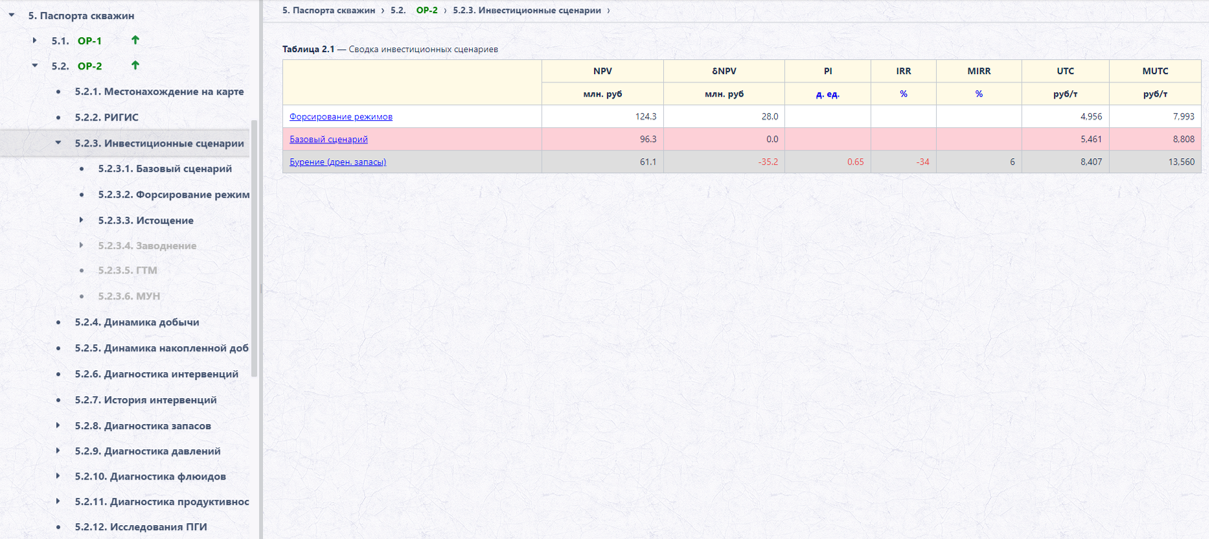Viewport: 1209px width, 539px height.
Task: Click the blue д. ед. unit under PI
Action: (x=827, y=94)
